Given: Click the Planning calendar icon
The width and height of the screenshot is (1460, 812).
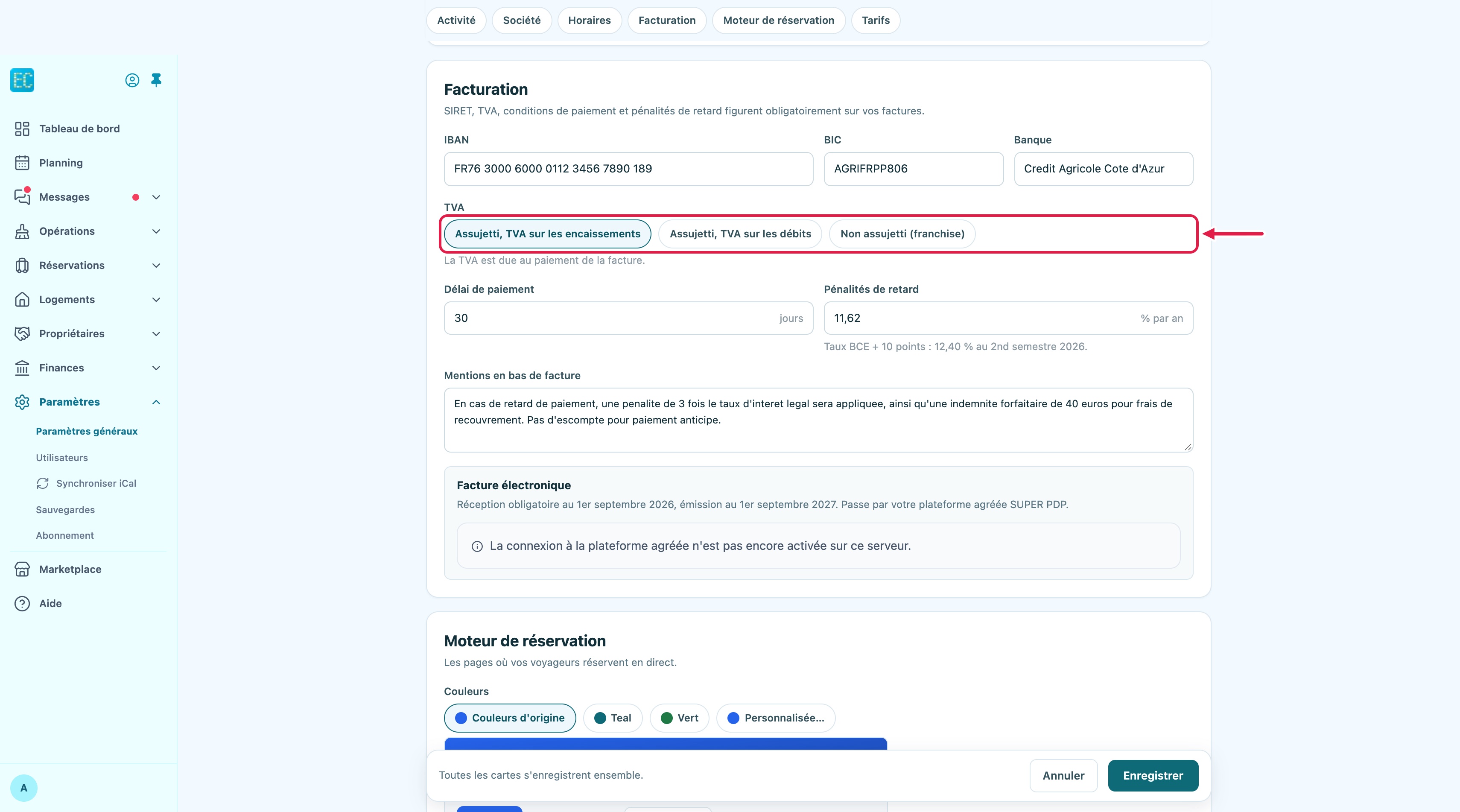Looking at the screenshot, I should 22,163.
